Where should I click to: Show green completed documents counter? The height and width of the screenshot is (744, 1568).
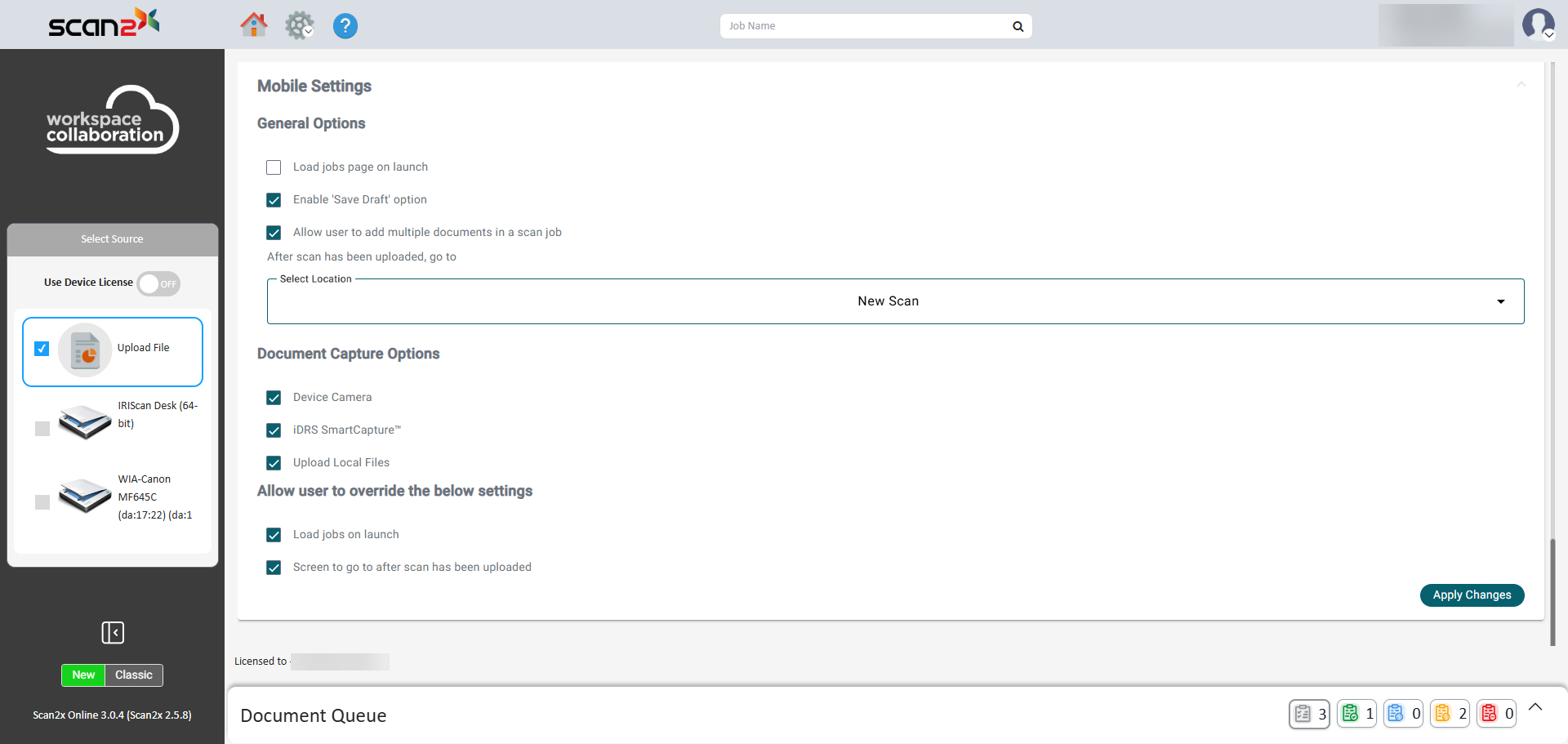[1356, 714]
